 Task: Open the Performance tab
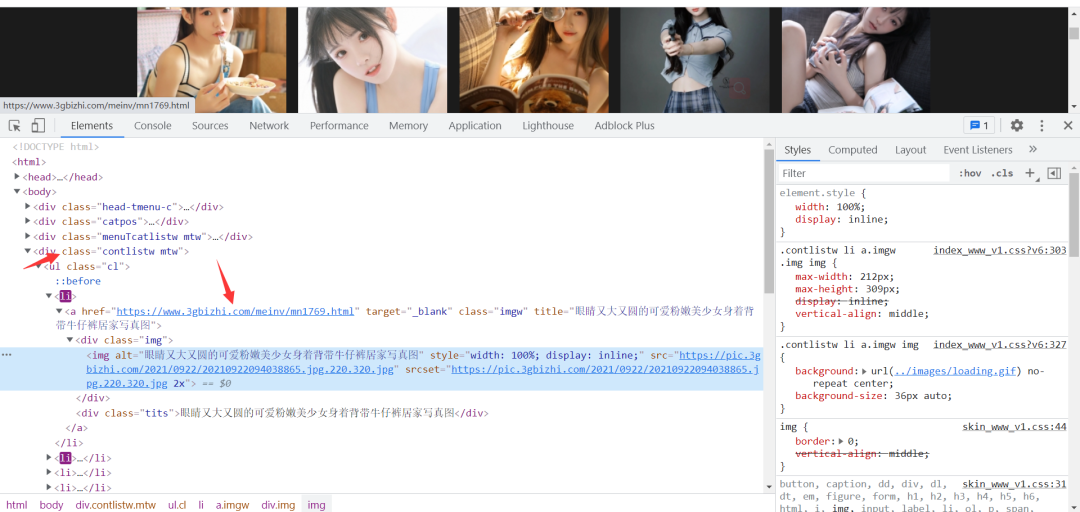(339, 125)
